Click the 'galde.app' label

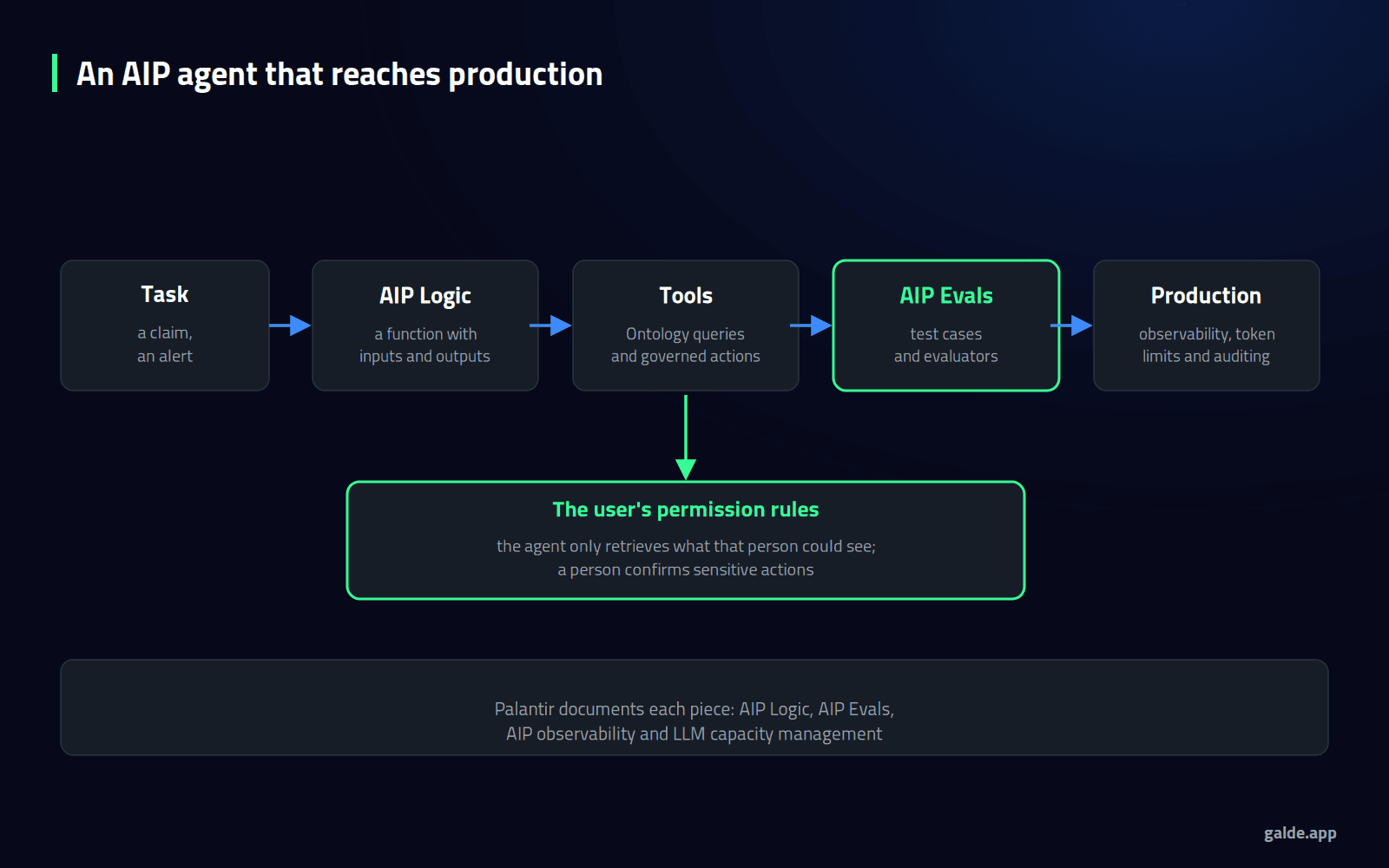pyautogui.click(x=1300, y=833)
